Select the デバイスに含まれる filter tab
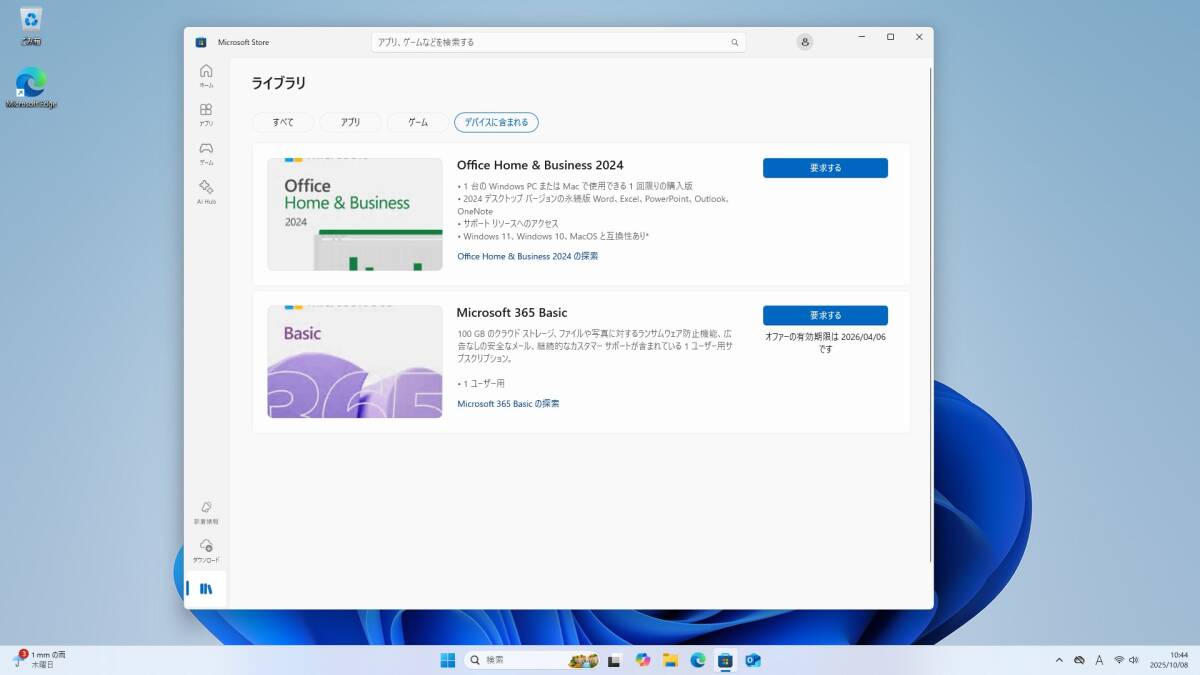1200x675 pixels. tap(496, 122)
